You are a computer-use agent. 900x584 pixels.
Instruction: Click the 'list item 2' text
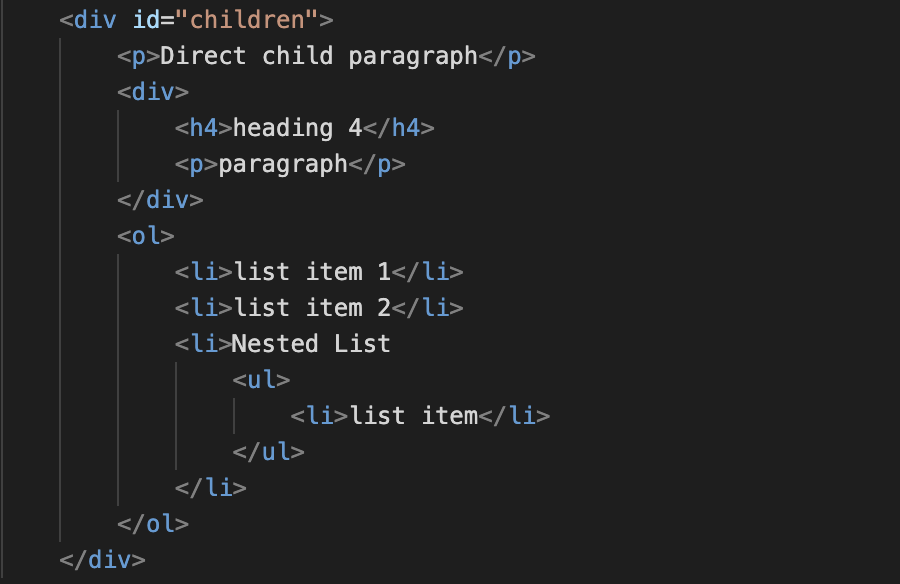(x=312, y=308)
